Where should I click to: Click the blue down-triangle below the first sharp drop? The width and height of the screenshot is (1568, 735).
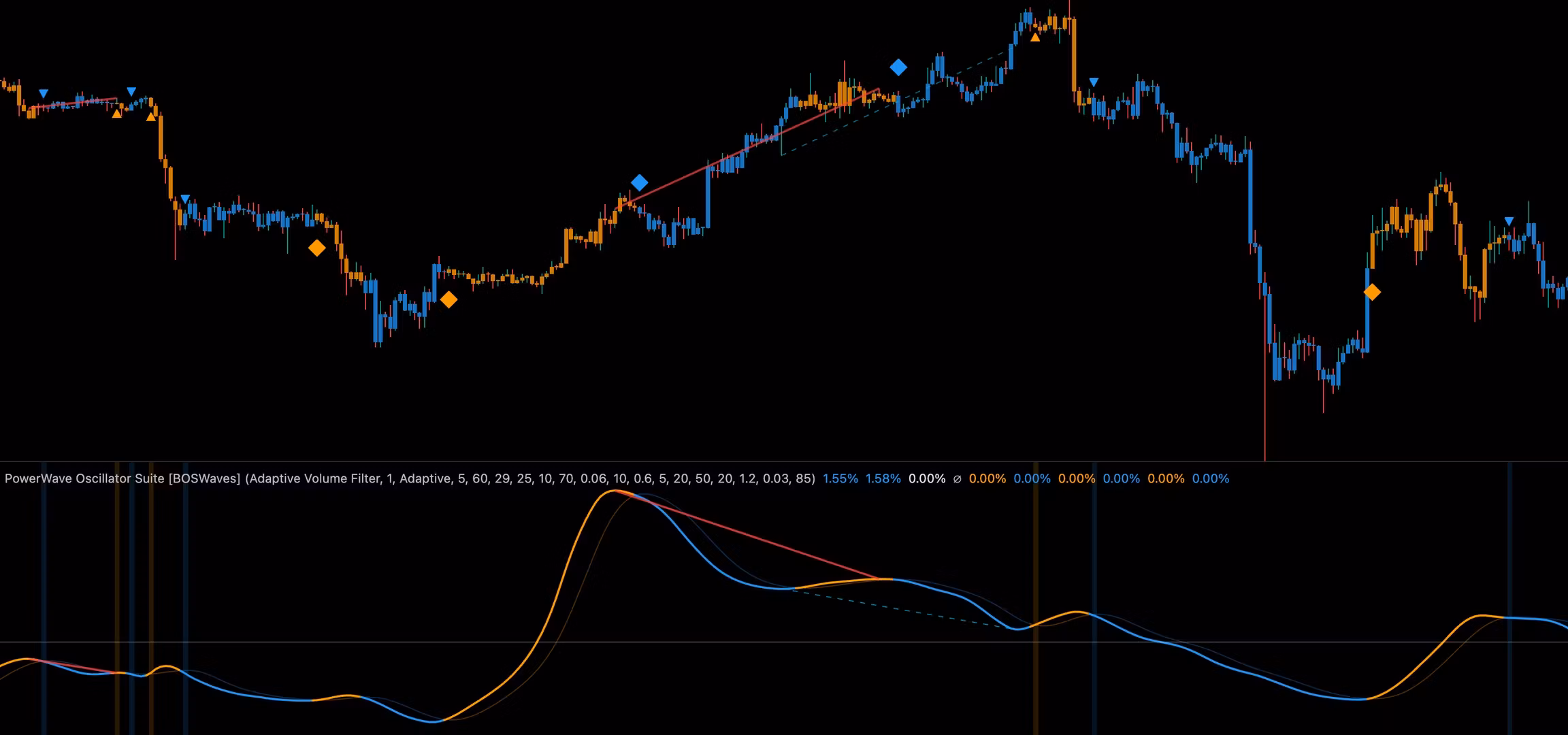(x=185, y=199)
